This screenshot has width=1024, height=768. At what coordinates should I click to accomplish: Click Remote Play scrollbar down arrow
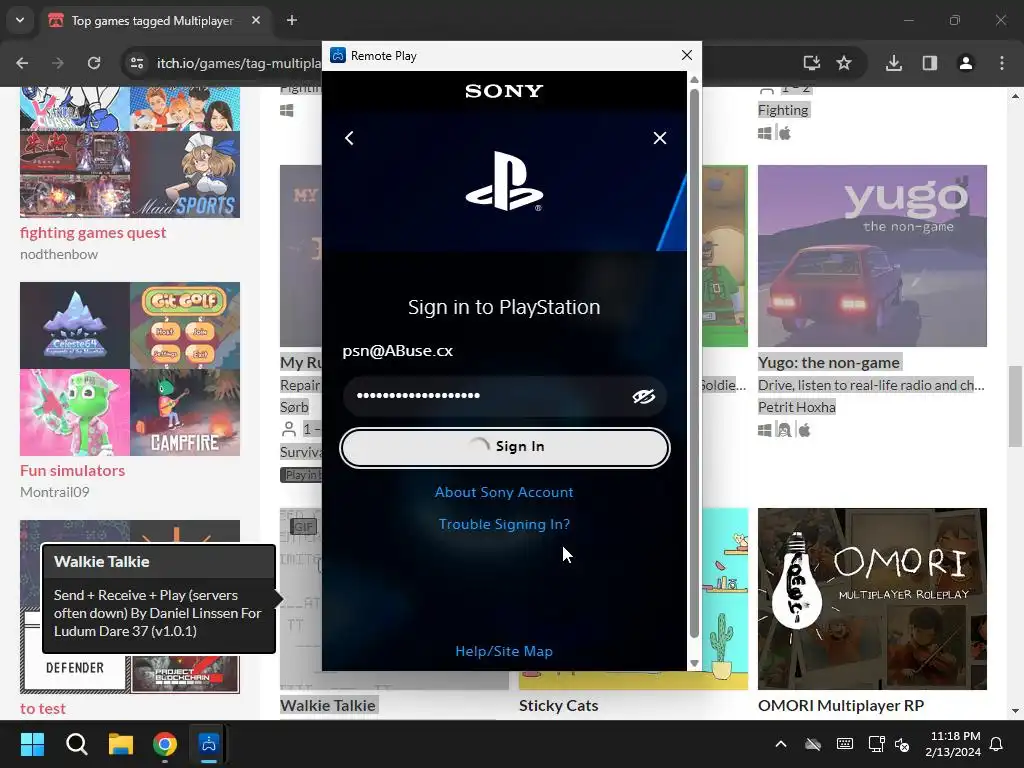[x=694, y=663]
